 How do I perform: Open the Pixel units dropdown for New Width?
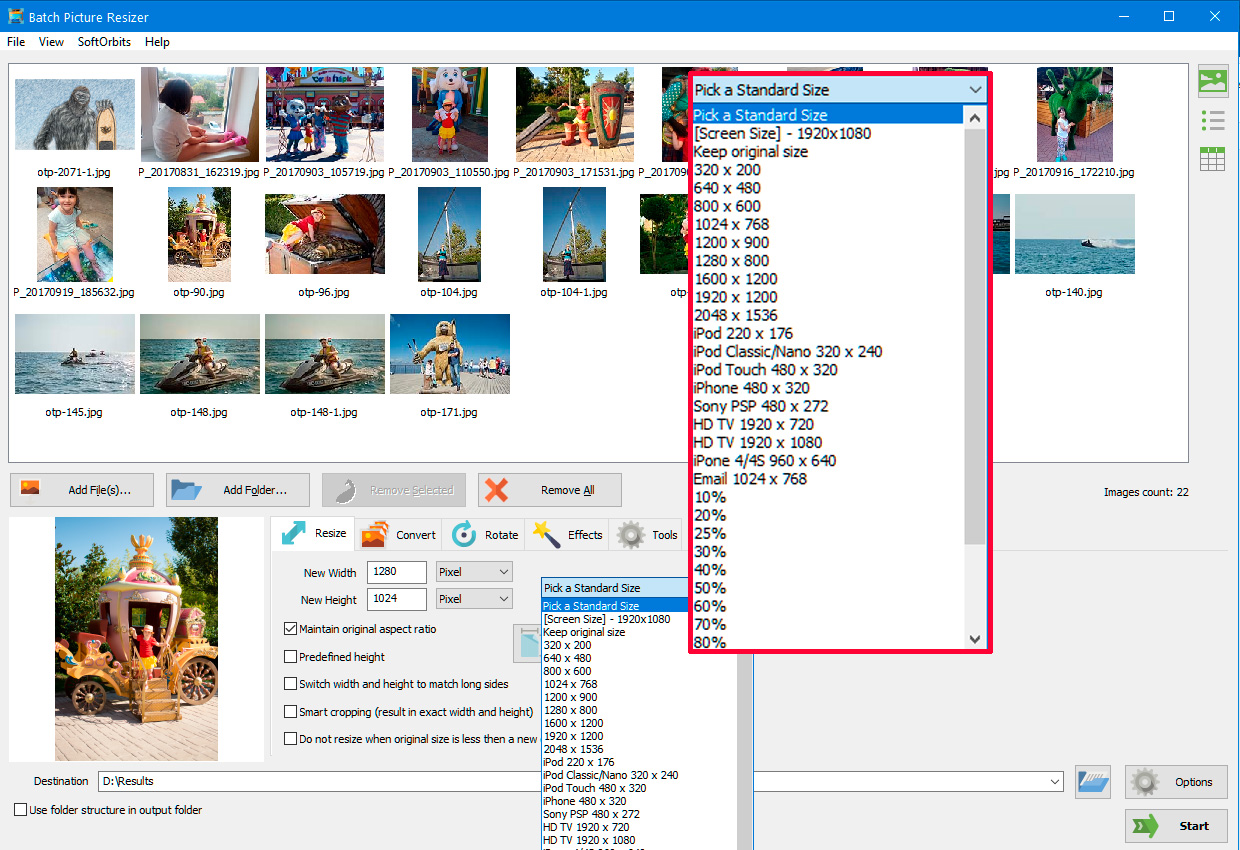point(473,571)
